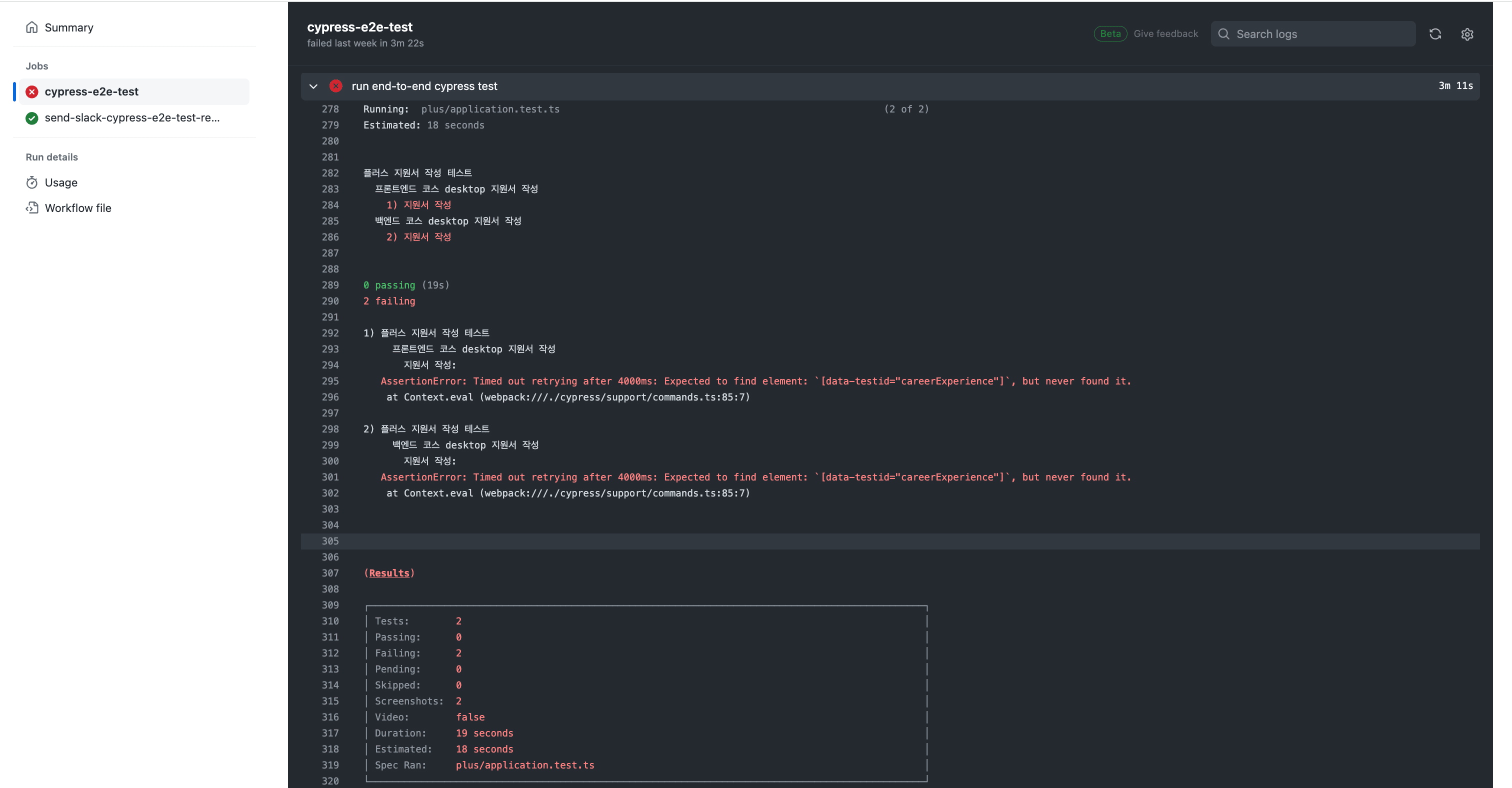Click the 'Video: false' row
This screenshot has width=1512, height=788.
click(x=429, y=717)
